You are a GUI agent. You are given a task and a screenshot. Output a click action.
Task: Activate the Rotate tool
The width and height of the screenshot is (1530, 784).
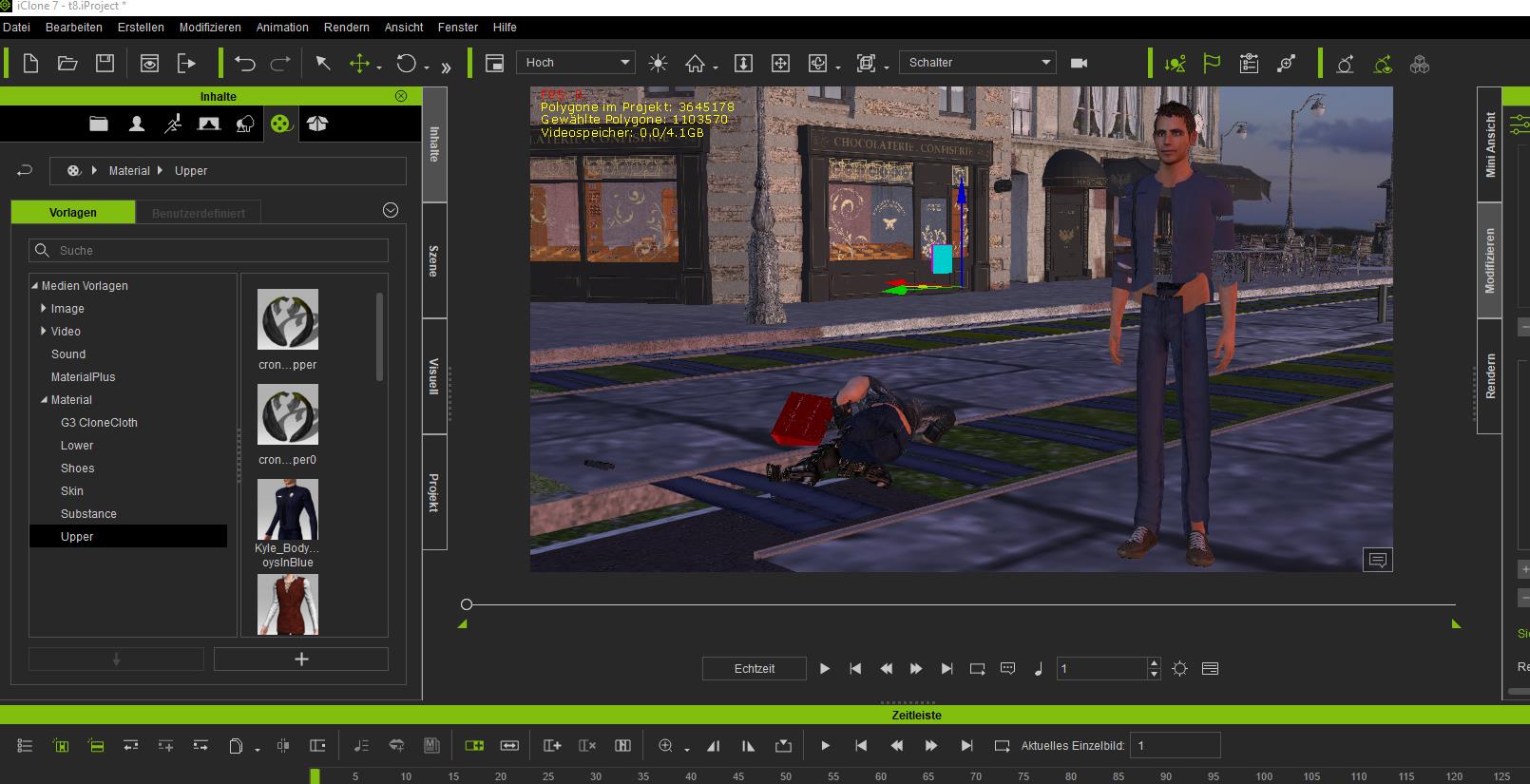407,64
